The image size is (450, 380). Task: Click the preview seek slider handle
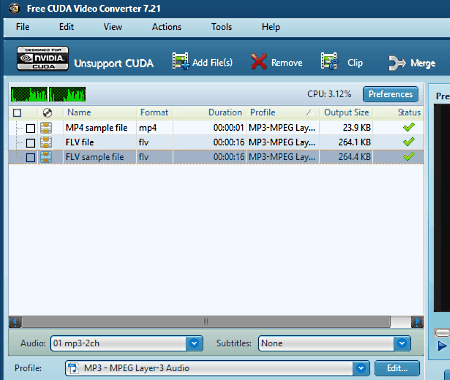tap(442, 333)
